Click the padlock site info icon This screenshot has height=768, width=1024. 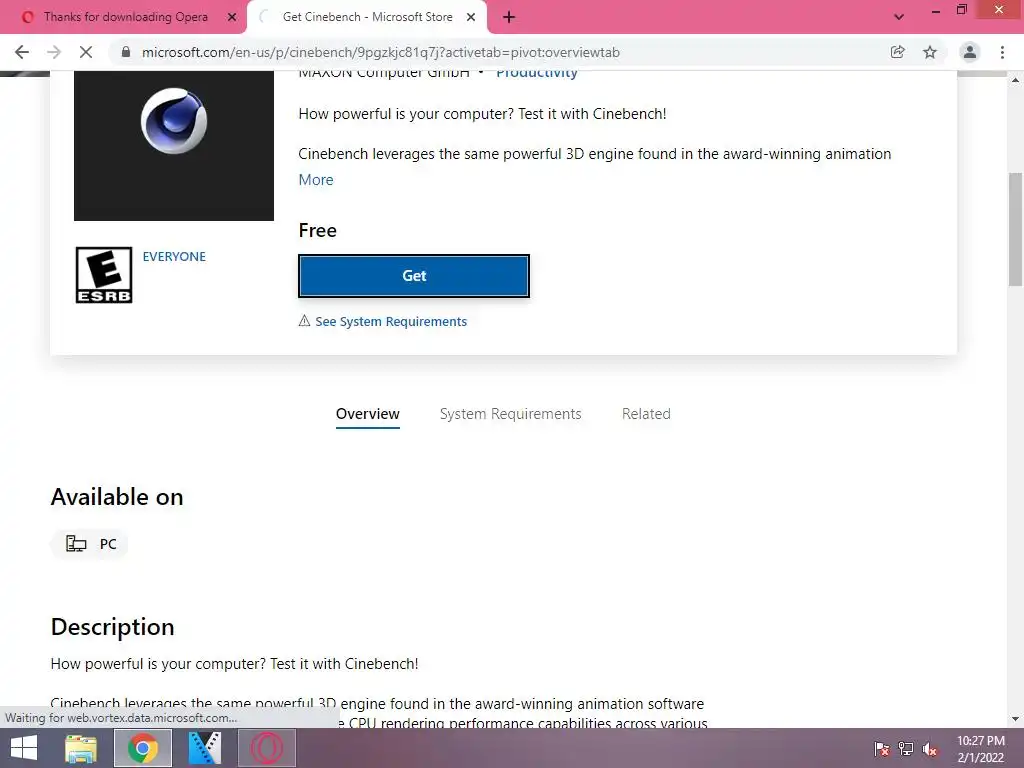tap(126, 52)
